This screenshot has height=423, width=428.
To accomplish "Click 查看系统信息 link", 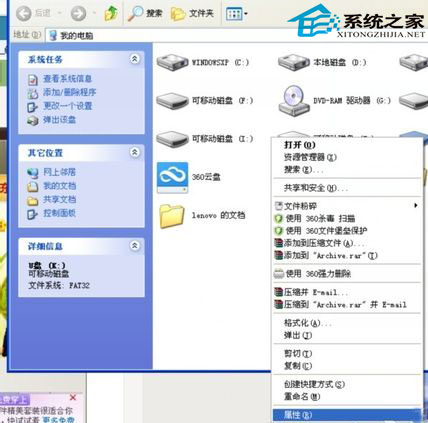I will tap(67, 79).
